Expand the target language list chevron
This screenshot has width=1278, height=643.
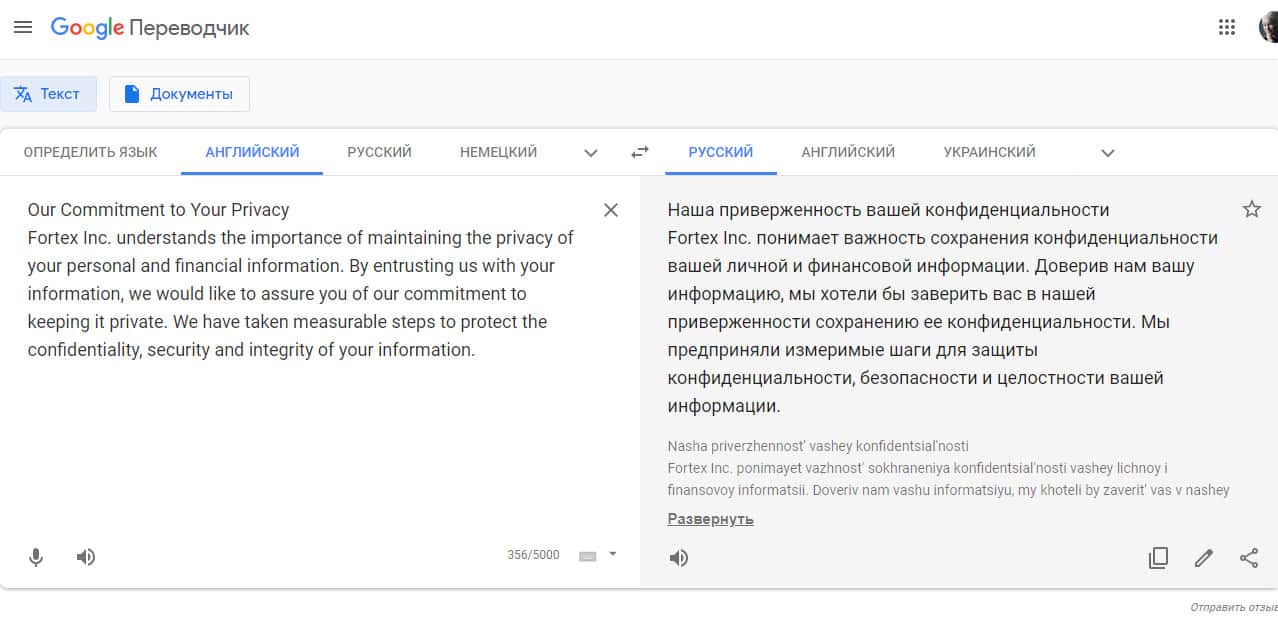(1107, 153)
